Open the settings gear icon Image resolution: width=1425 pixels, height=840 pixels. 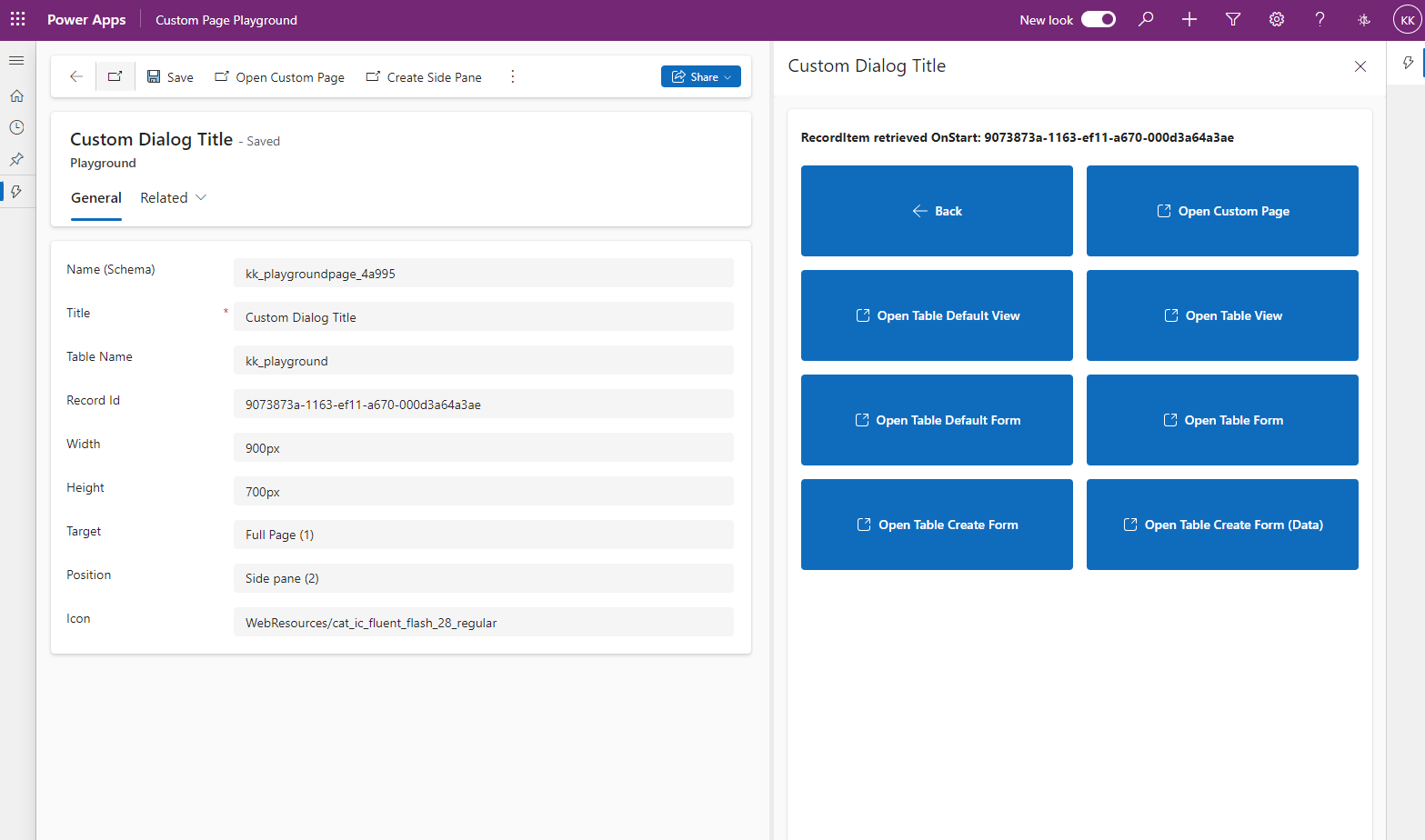(x=1276, y=19)
